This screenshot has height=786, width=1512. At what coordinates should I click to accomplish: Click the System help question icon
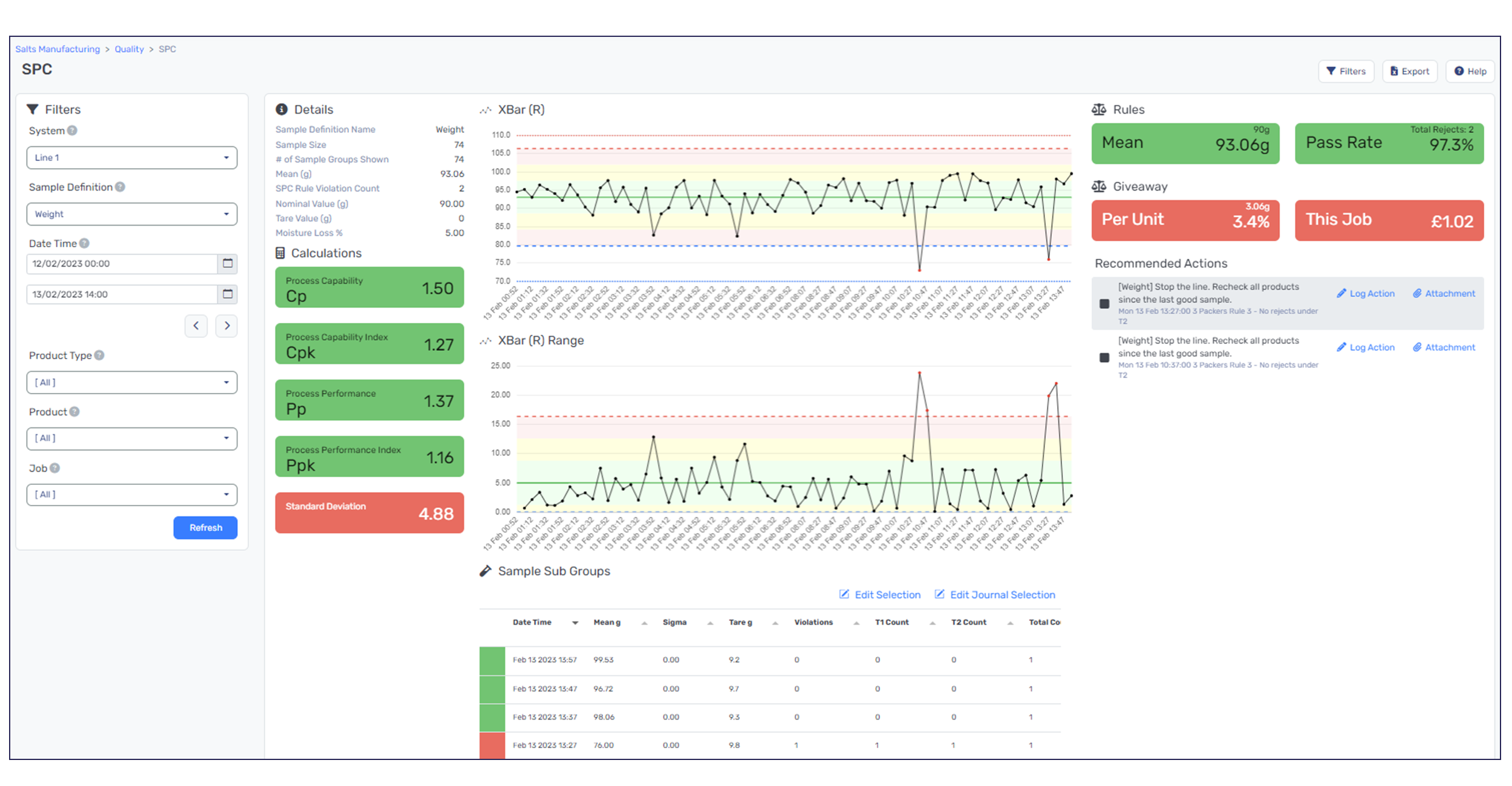click(72, 131)
